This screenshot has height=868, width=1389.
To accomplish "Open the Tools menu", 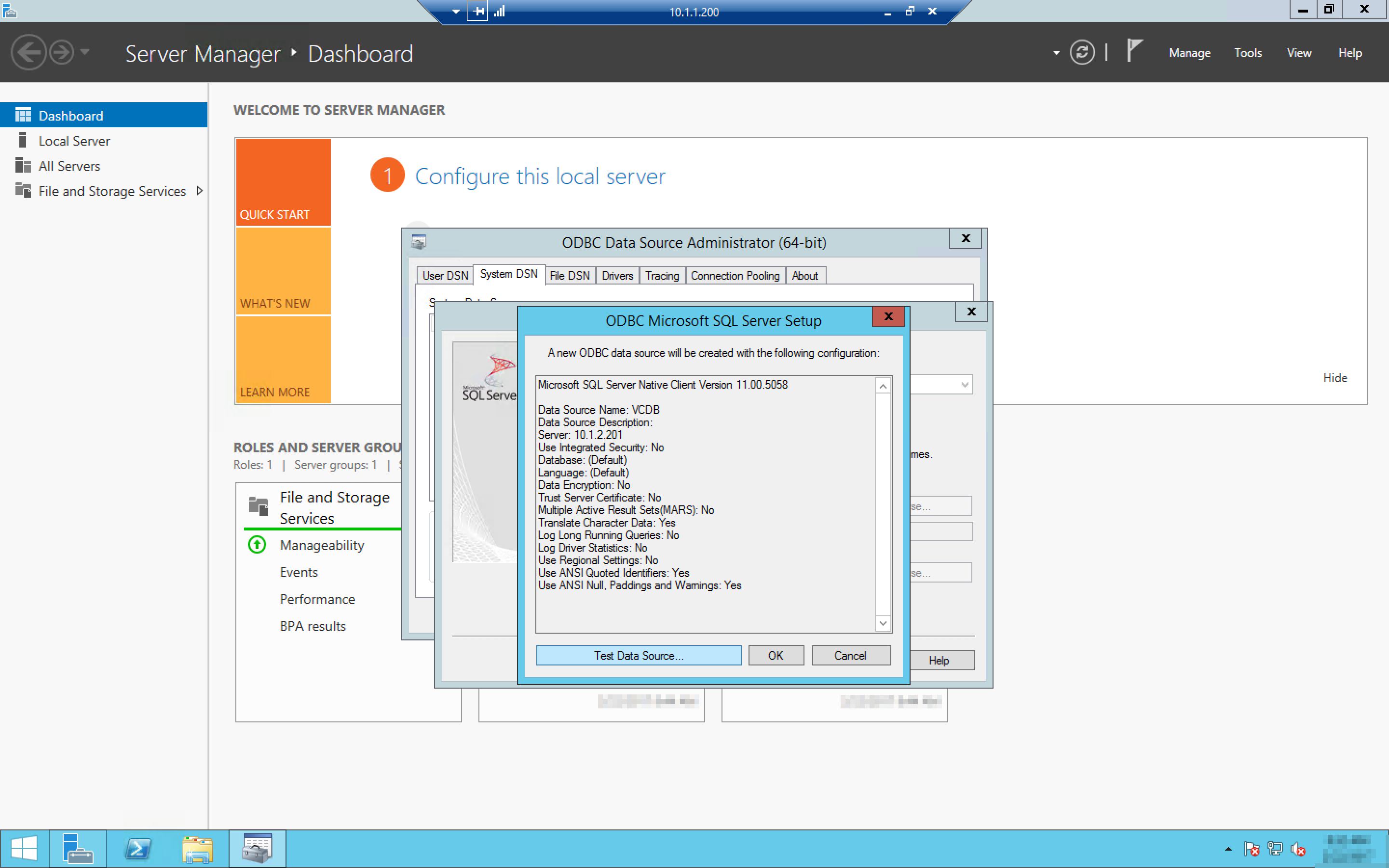I will (x=1247, y=53).
